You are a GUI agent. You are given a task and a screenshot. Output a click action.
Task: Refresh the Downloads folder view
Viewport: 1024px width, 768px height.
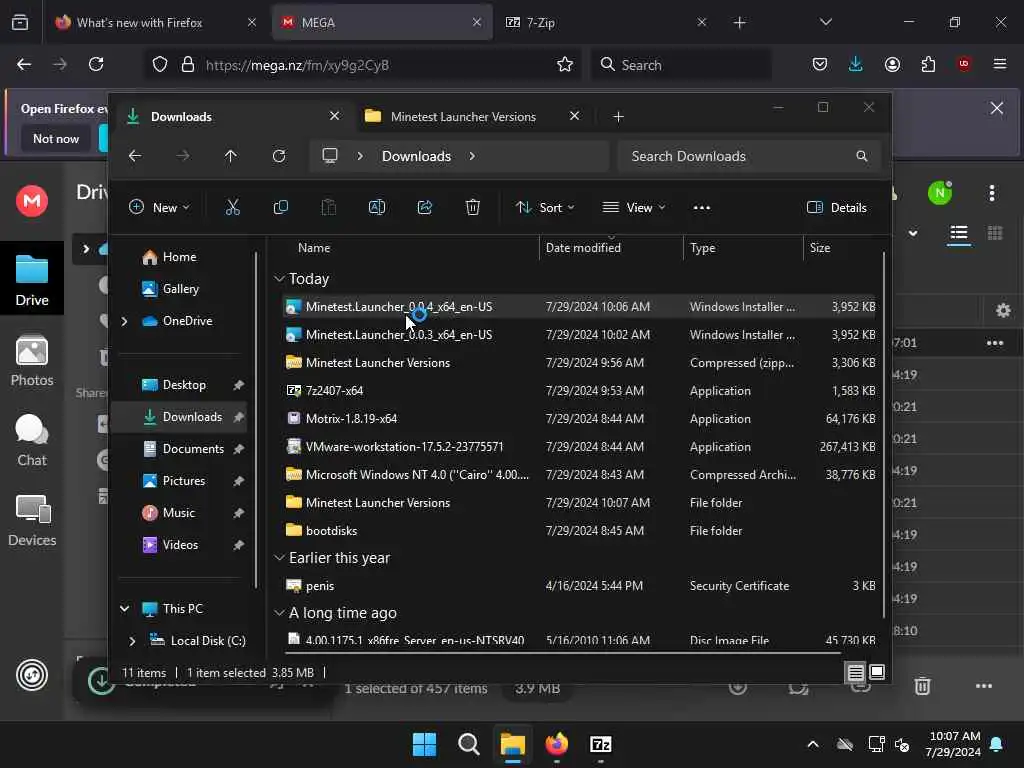(x=279, y=156)
